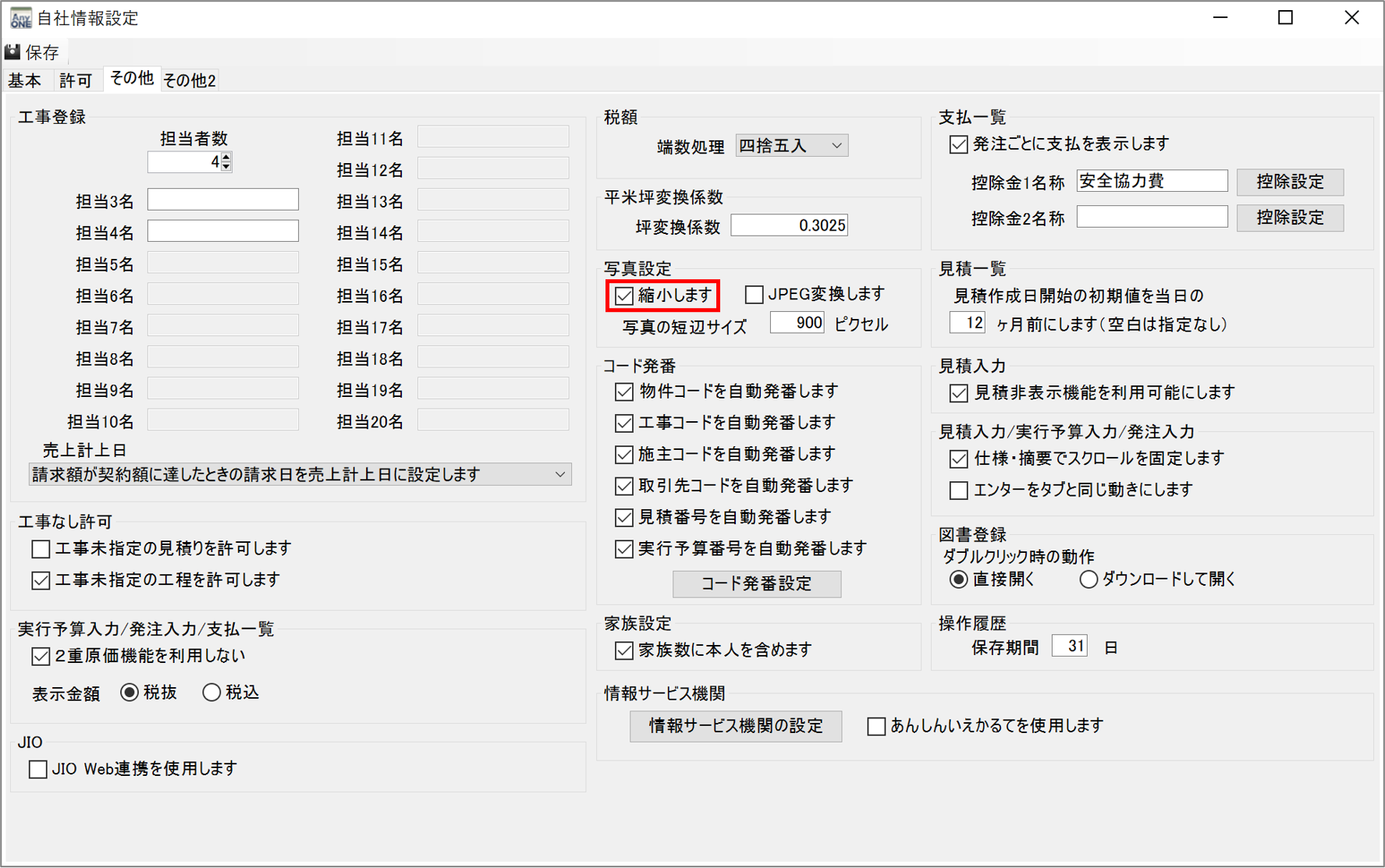Select the 税込 radio button
The width and height of the screenshot is (1385, 868).
[211, 693]
